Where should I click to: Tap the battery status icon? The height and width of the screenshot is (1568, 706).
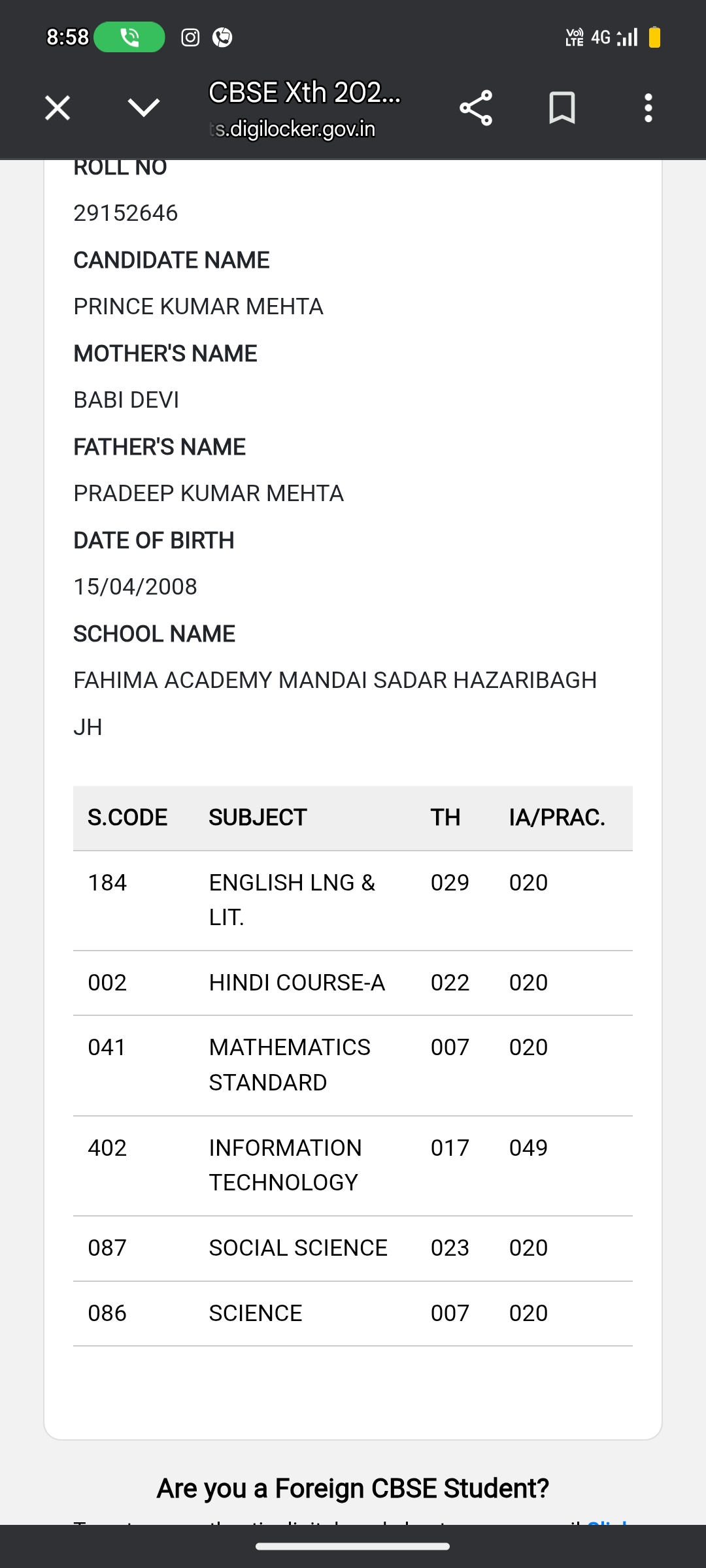pos(654,37)
